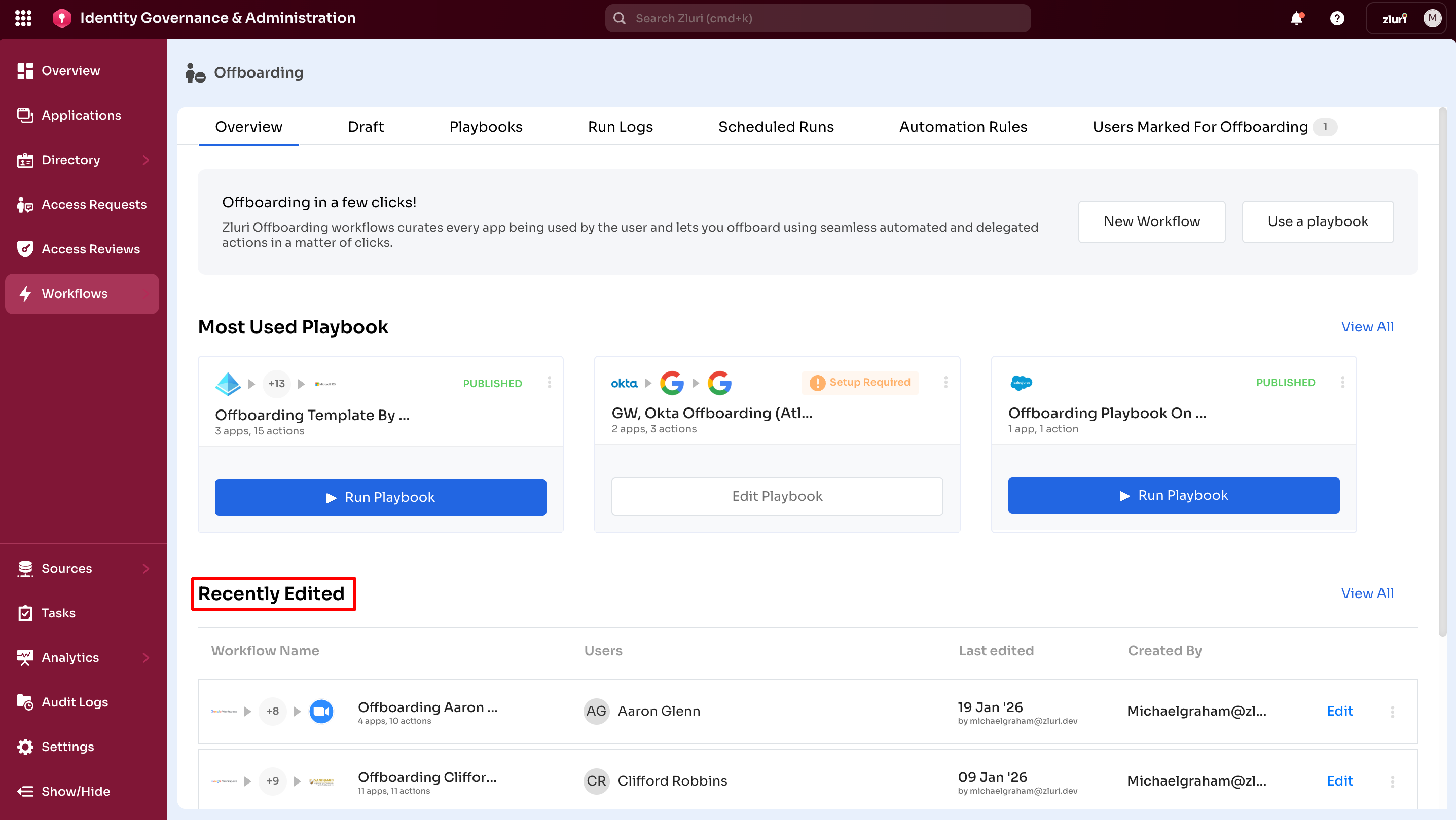Screen dimensions: 1456x820
Task: Expand the Sources submenu chevron
Action: [x=147, y=568]
